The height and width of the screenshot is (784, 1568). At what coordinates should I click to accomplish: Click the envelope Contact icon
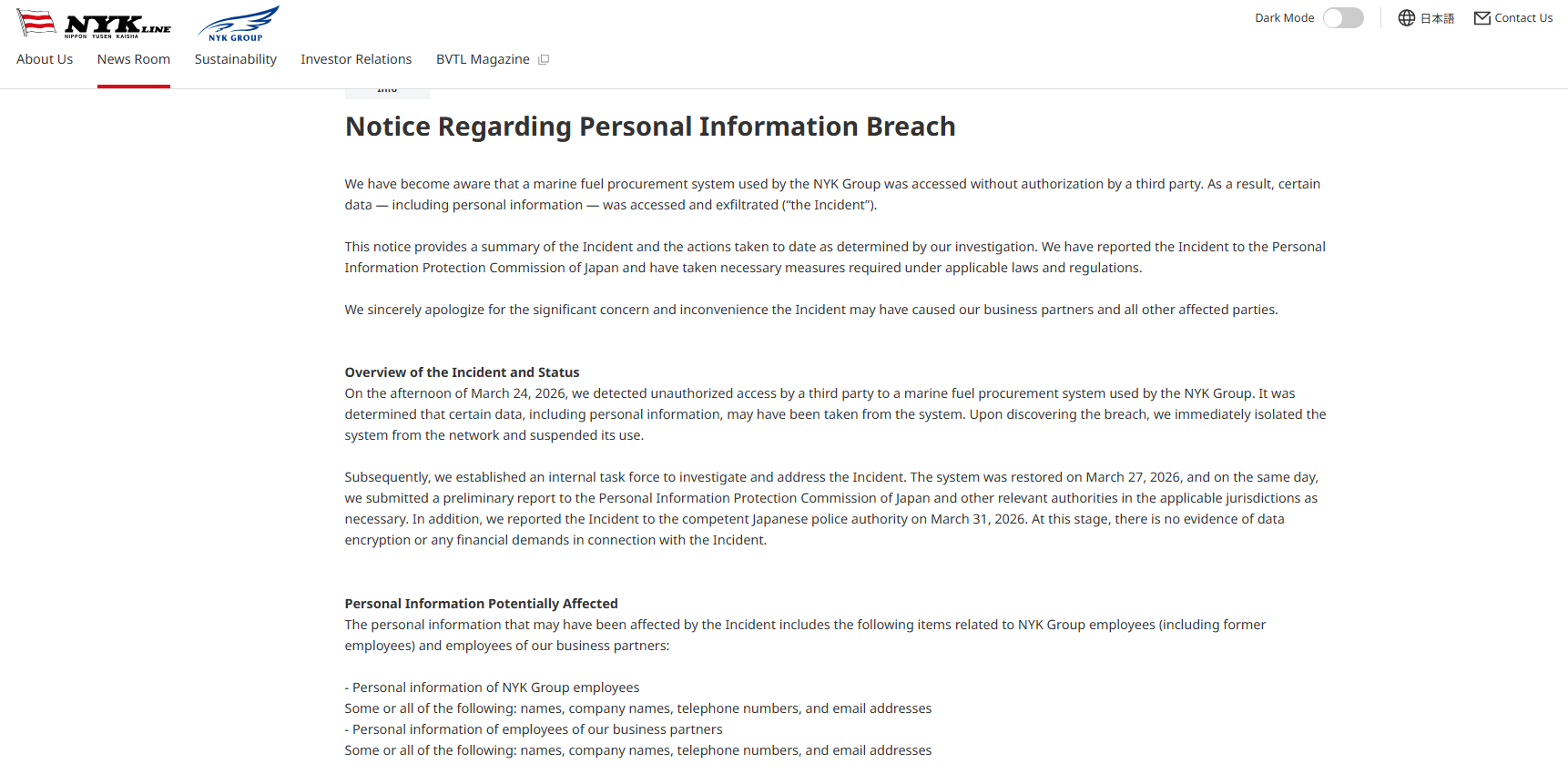1482,18
